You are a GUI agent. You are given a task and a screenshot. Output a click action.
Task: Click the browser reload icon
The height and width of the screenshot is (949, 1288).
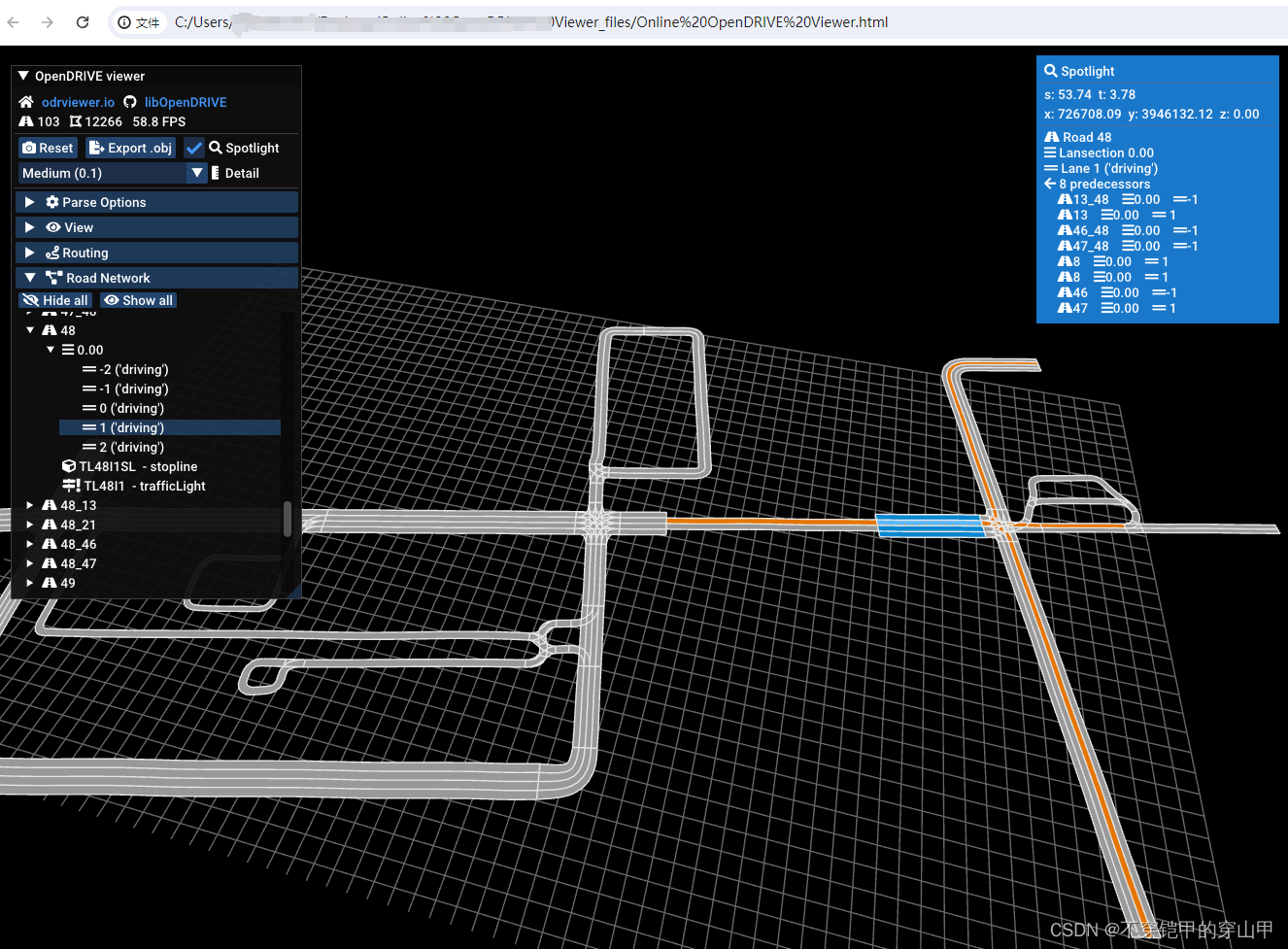(x=83, y=22)
